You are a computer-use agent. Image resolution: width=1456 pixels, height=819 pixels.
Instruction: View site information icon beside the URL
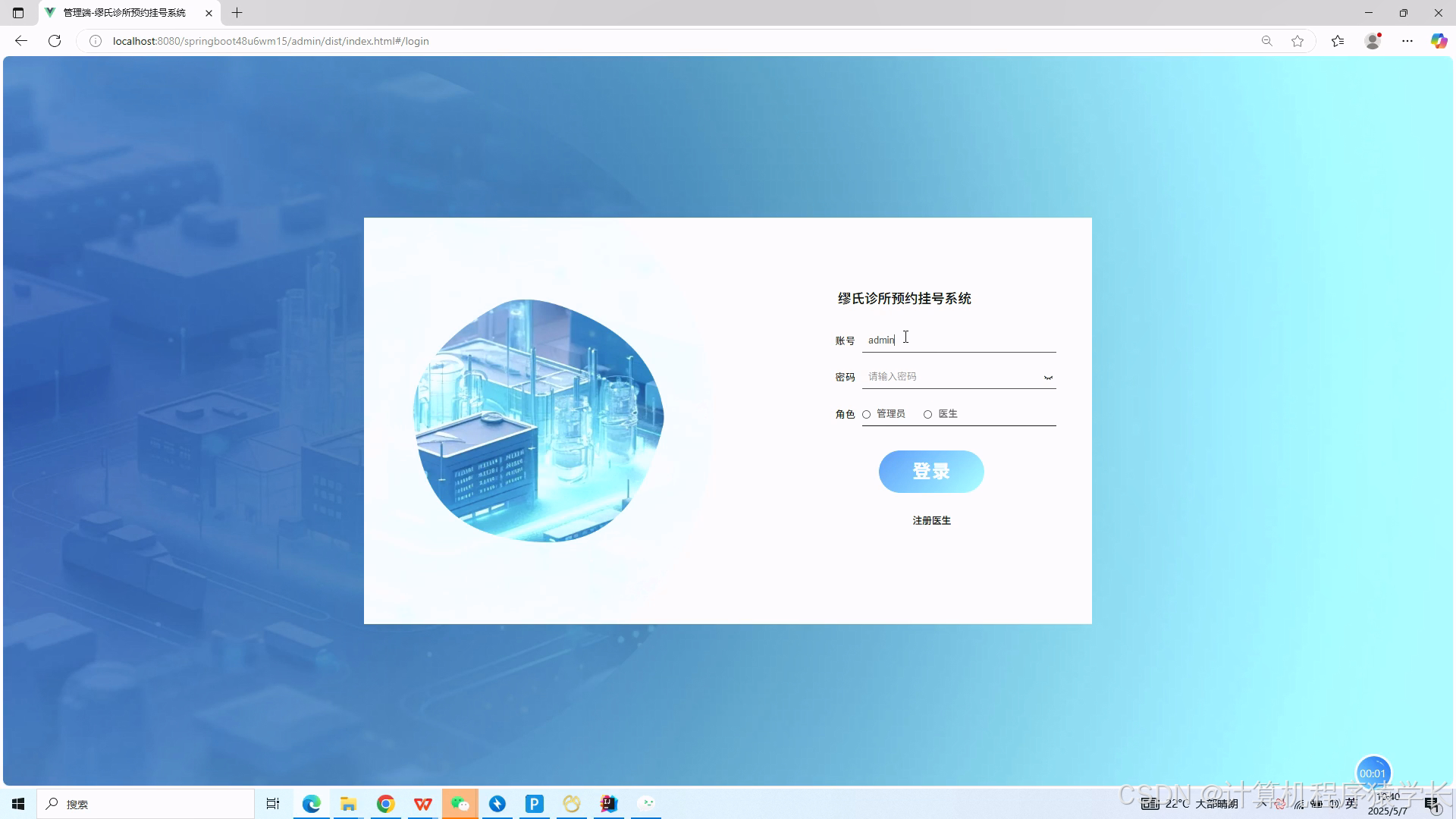[95, 41]
